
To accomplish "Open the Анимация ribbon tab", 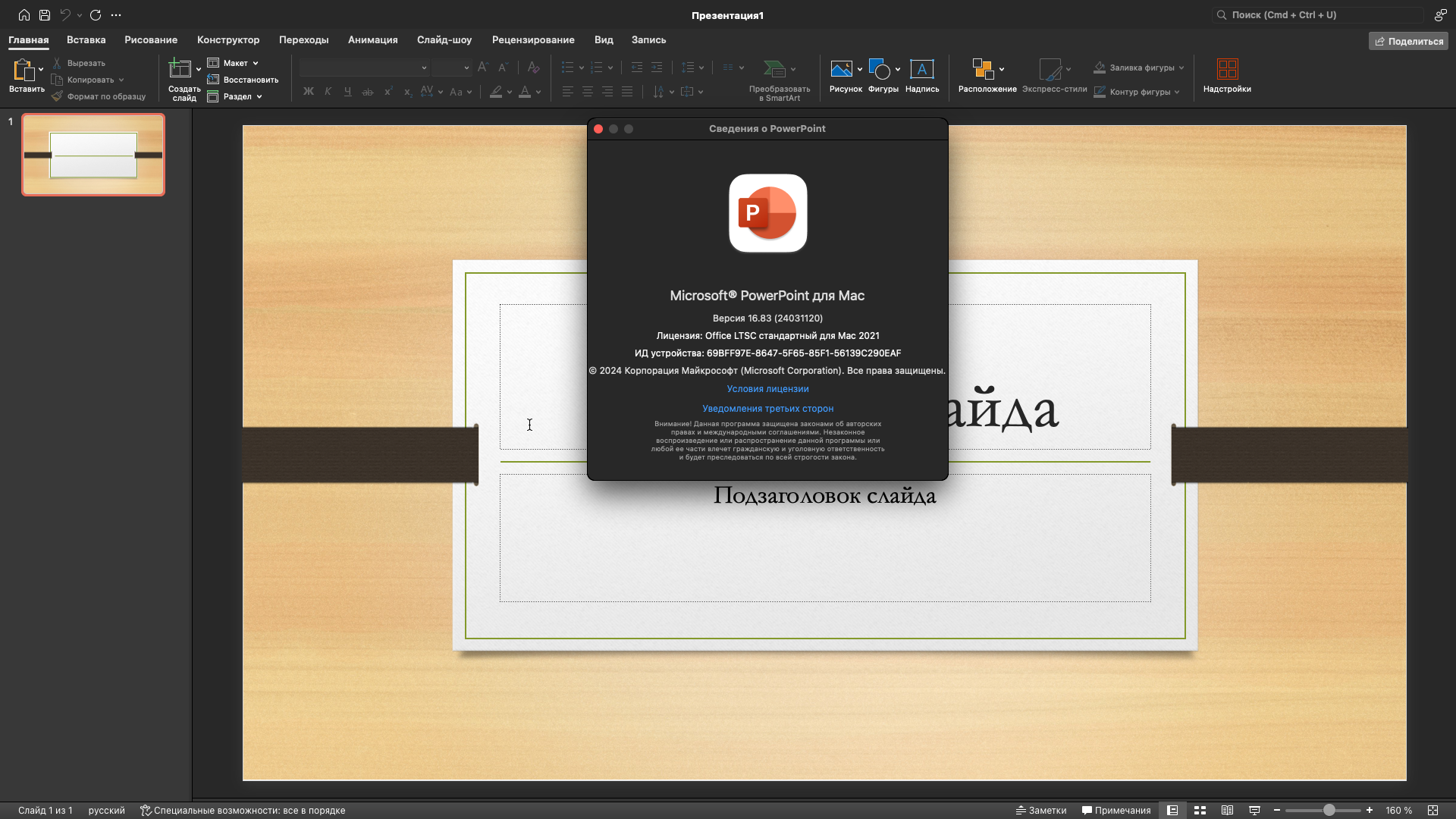I will (x=372, y=40).
